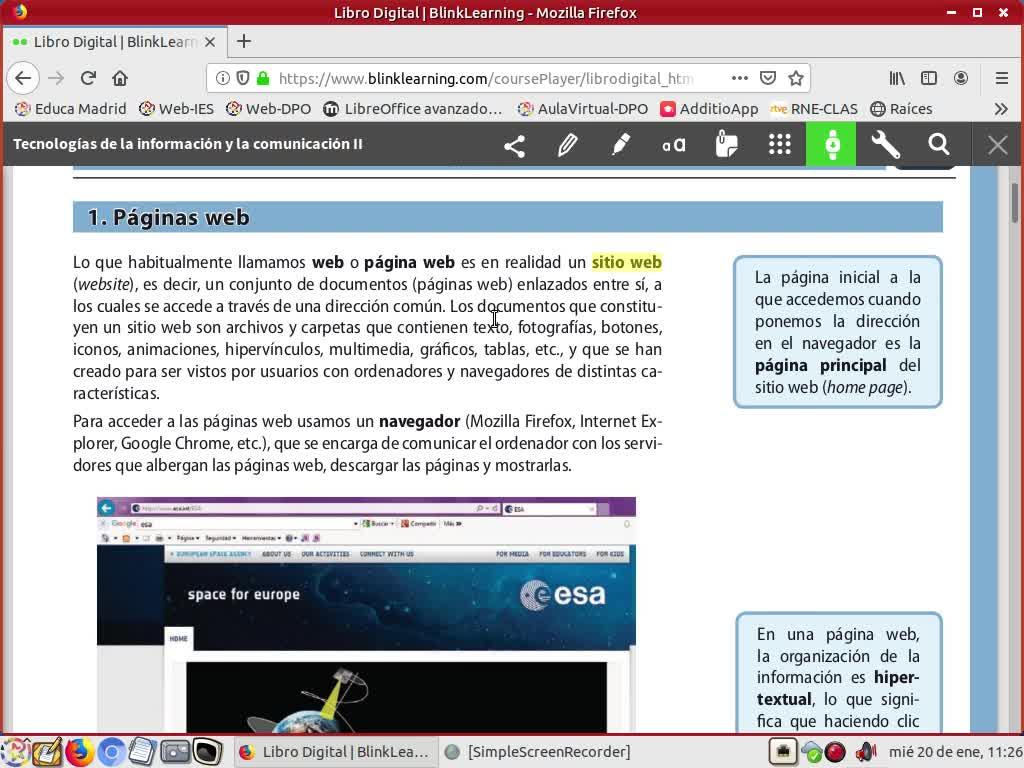The width and height of the screenshot is (1024, 768).
Task: Open the sticky notes tool
Action: [x=727, y=145]
